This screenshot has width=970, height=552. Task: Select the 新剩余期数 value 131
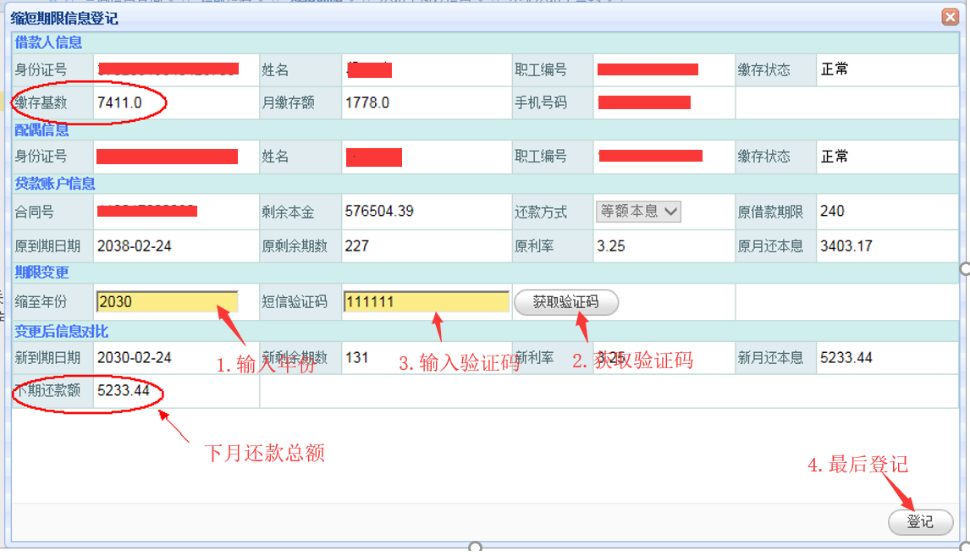[357, 358]
